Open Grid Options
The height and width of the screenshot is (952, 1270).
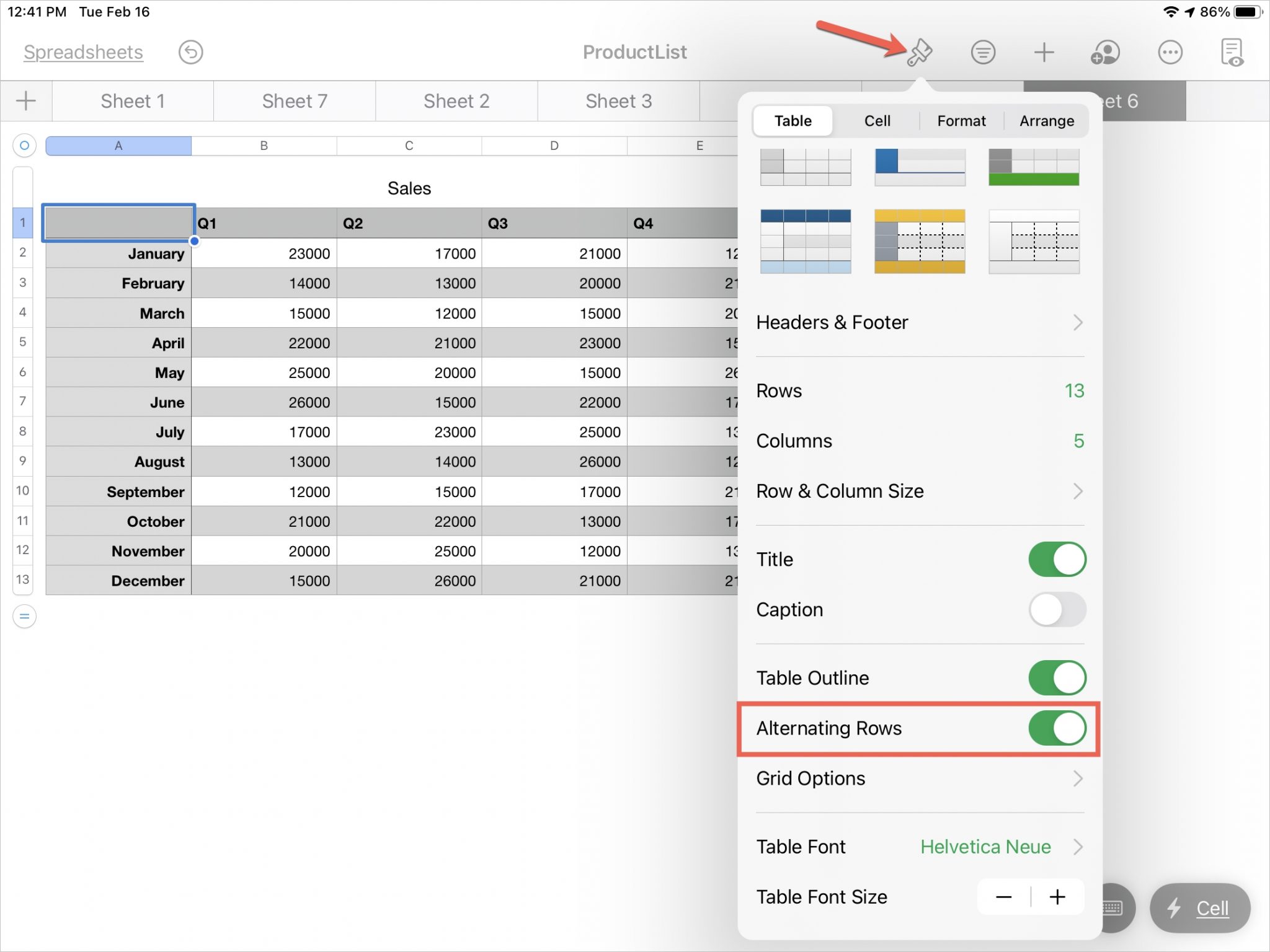[918, 778]
